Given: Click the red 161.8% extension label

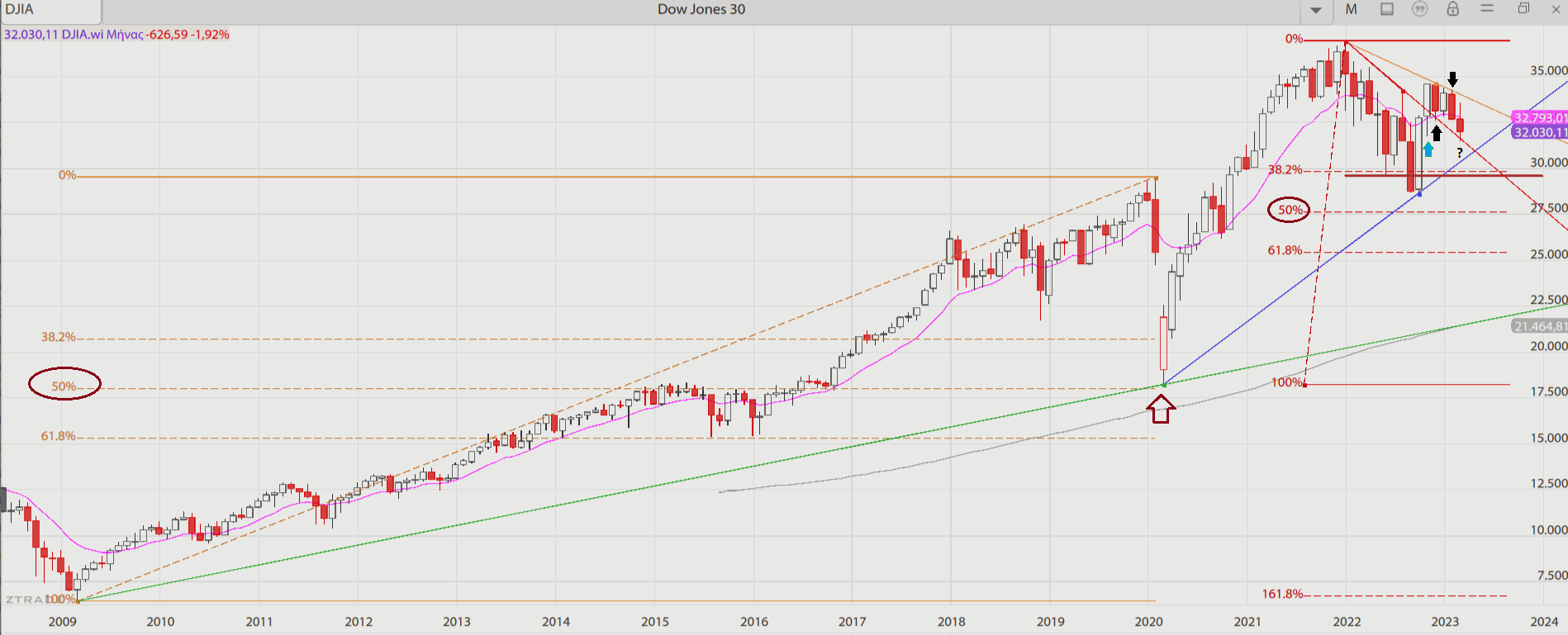Looking at the screenshot, I should [1282, 594].
